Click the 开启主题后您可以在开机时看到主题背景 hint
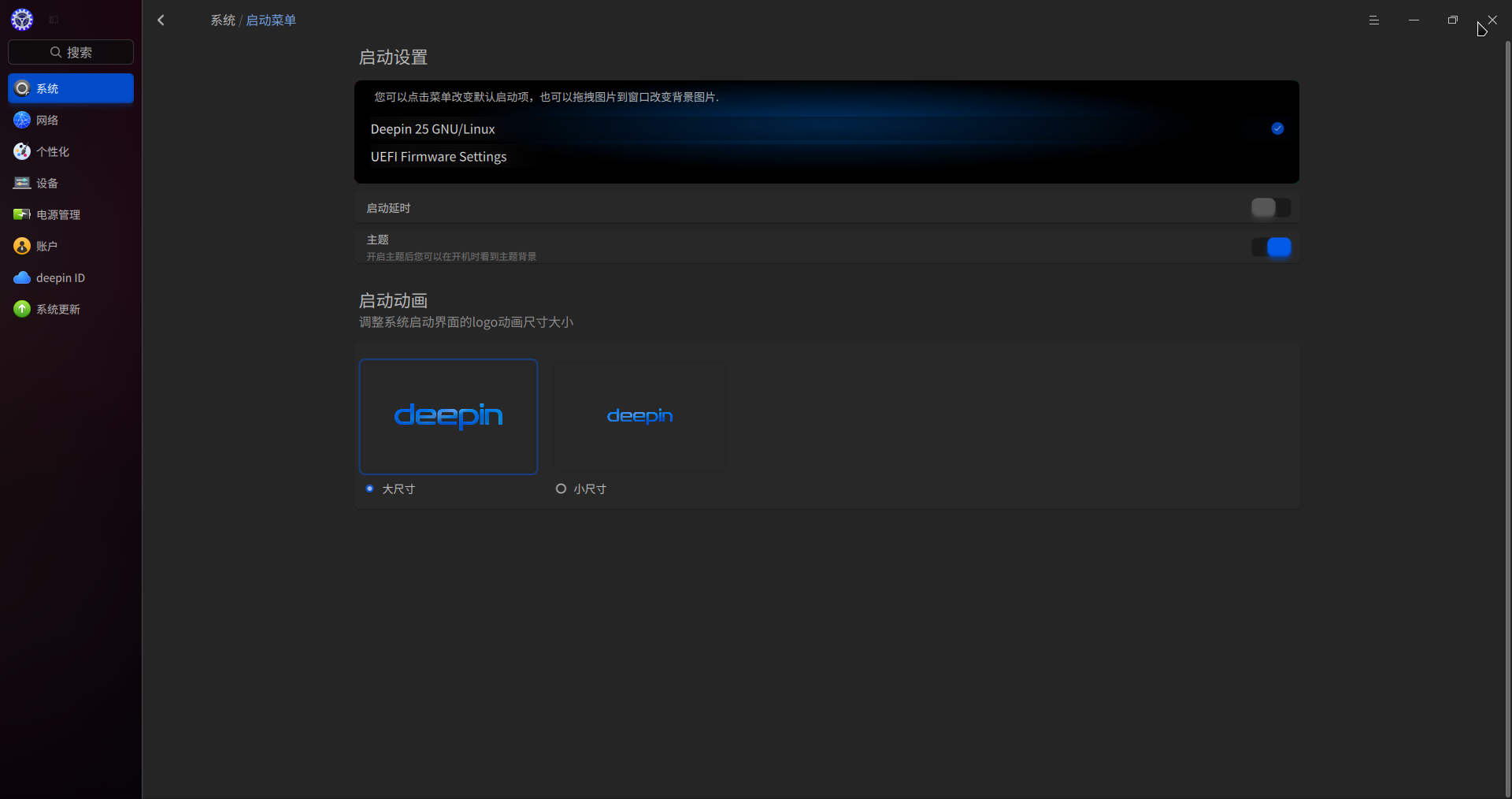The image size is (1512, 799). [x=451, y=257]
